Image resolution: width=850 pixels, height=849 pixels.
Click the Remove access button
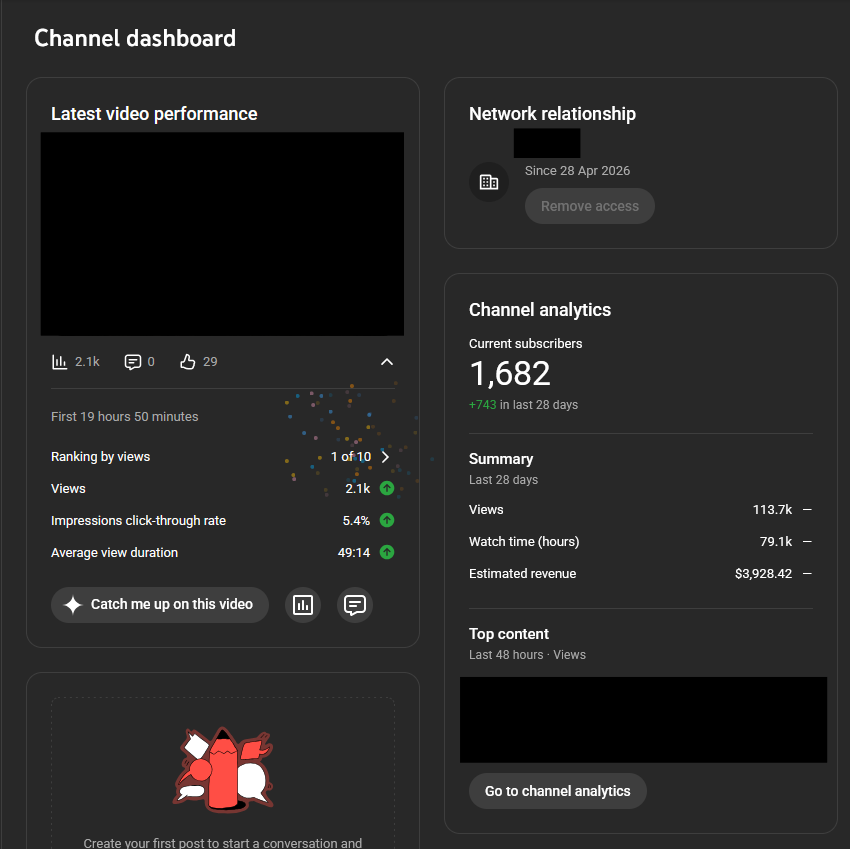[x=590, y=206]
